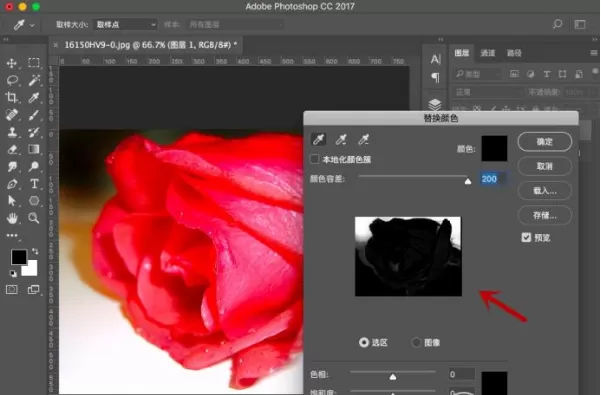The height and width of the screenshot is (395, 601).
Task: Pick the Eyedropper in Replace Color dialog
Action: (319, 139)
